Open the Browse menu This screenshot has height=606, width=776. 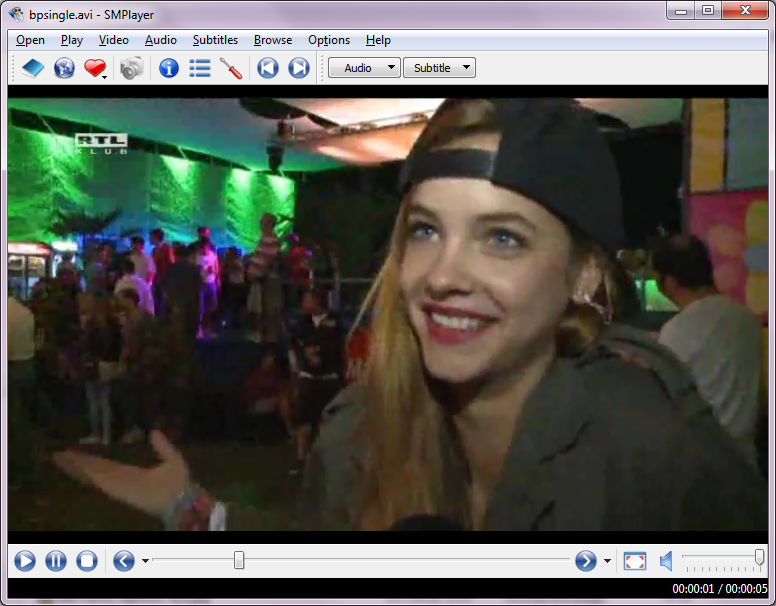tap(273, 40)
